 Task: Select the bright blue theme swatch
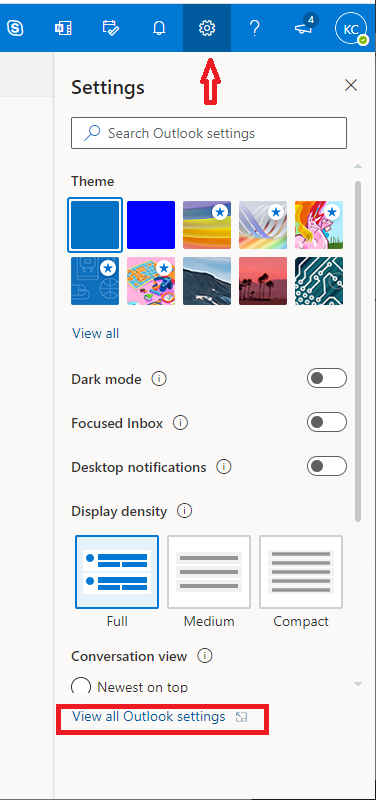[x=151, y=225]
